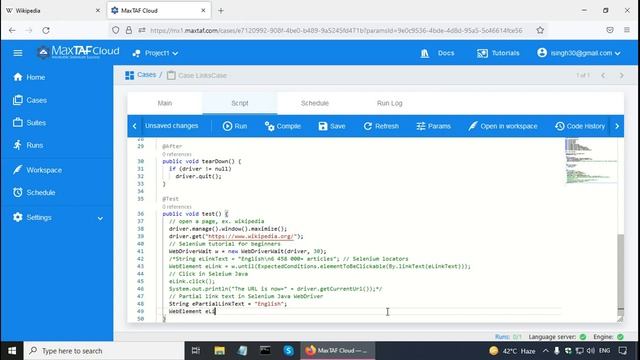
Task: View the Code History
Action: [580, 126]
